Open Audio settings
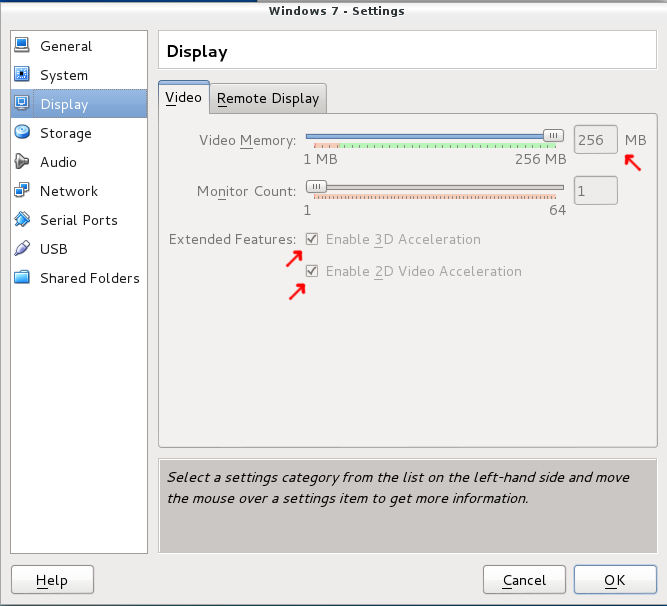 coord(79,162)
